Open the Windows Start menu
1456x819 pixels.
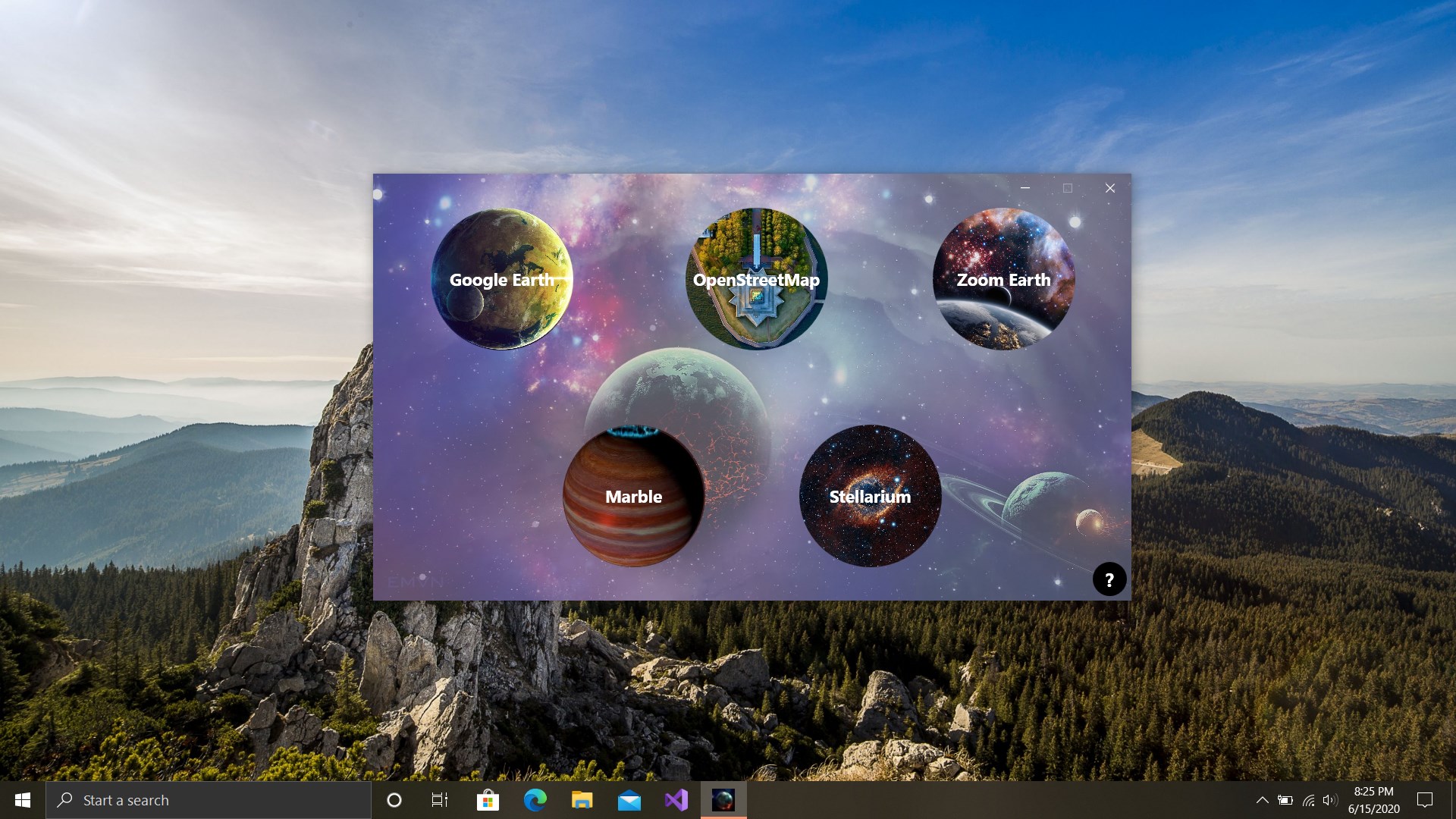[x=22, y=799]
